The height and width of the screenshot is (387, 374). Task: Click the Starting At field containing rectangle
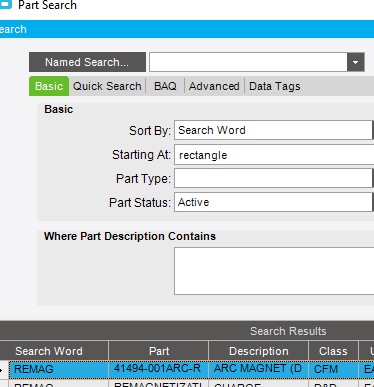click(x=274, y=155)
